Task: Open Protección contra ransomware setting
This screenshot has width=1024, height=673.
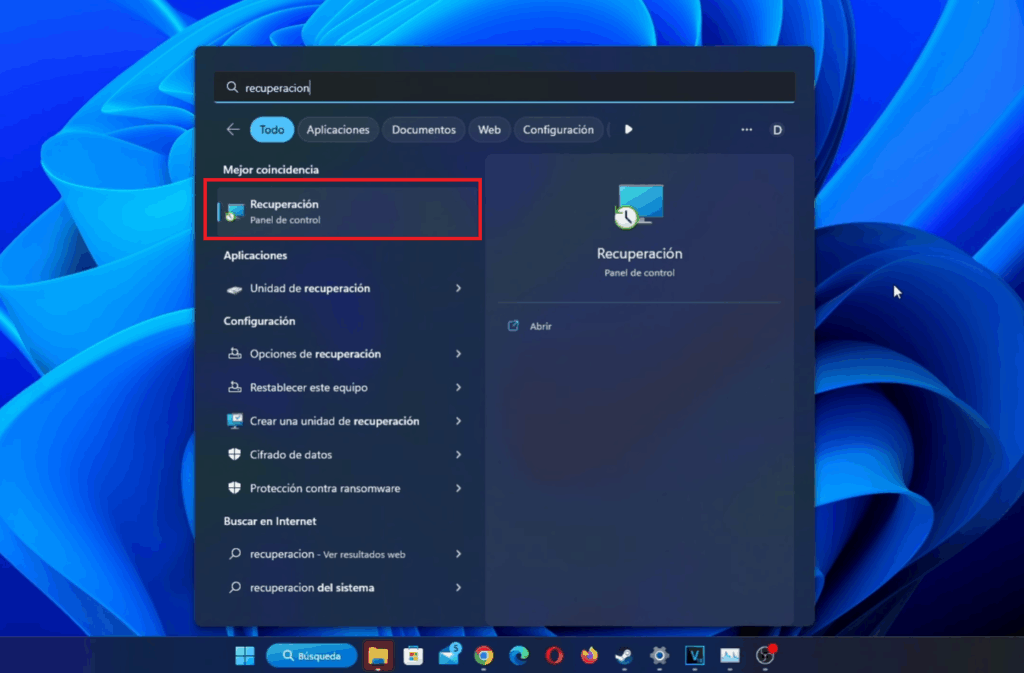Action: tap(344, 488)
